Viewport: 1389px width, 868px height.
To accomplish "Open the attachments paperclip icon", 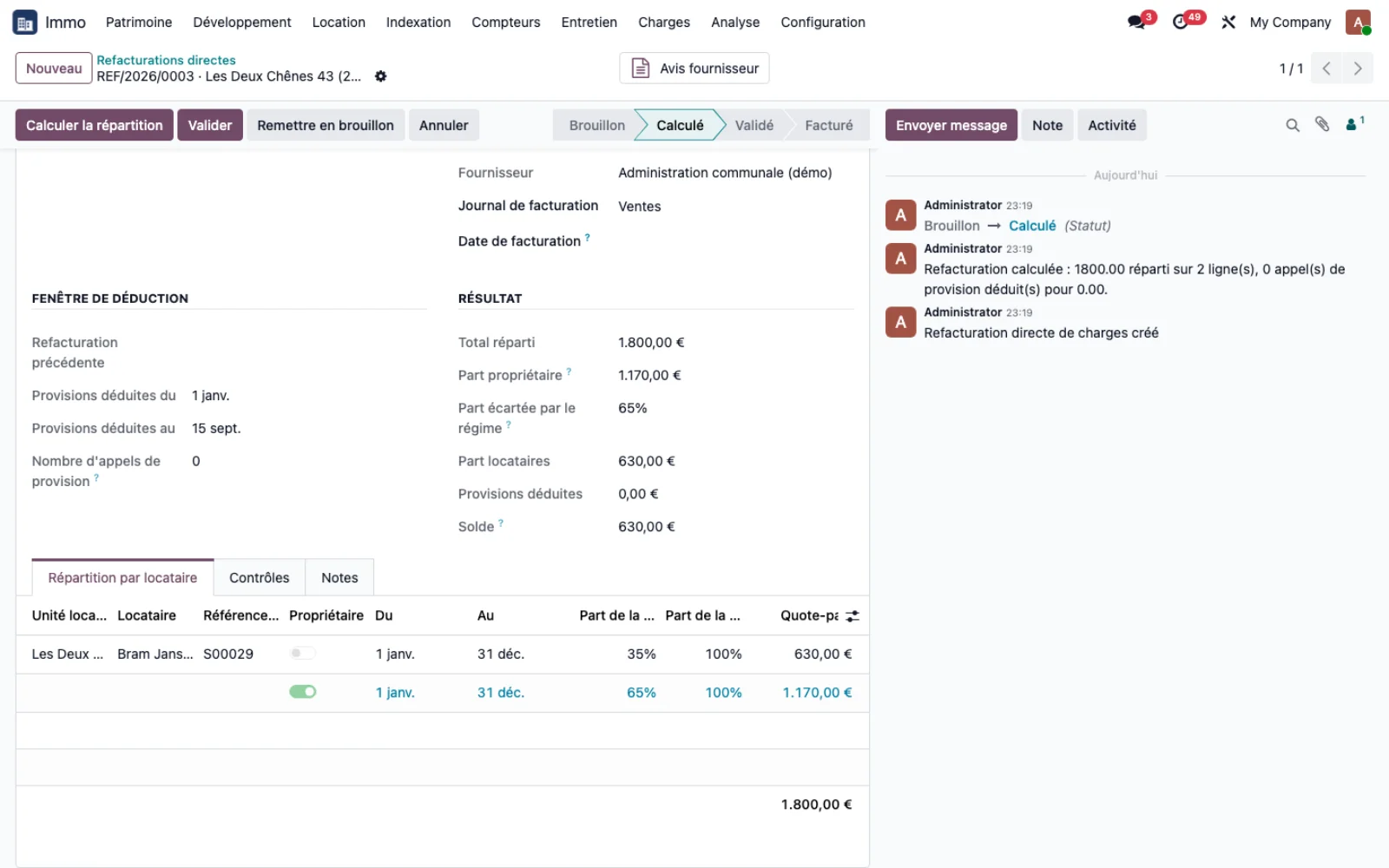I will point(1322,125).
